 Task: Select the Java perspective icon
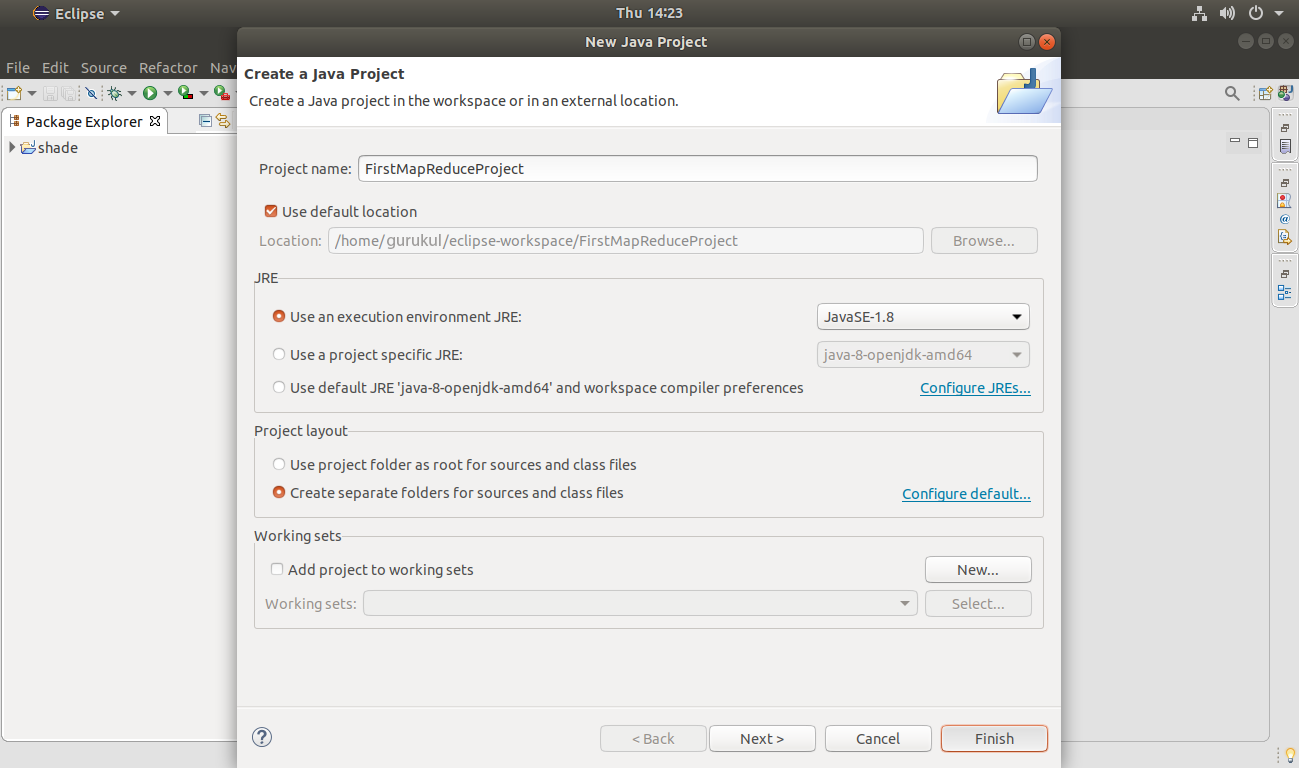[x=1285, y=93]
